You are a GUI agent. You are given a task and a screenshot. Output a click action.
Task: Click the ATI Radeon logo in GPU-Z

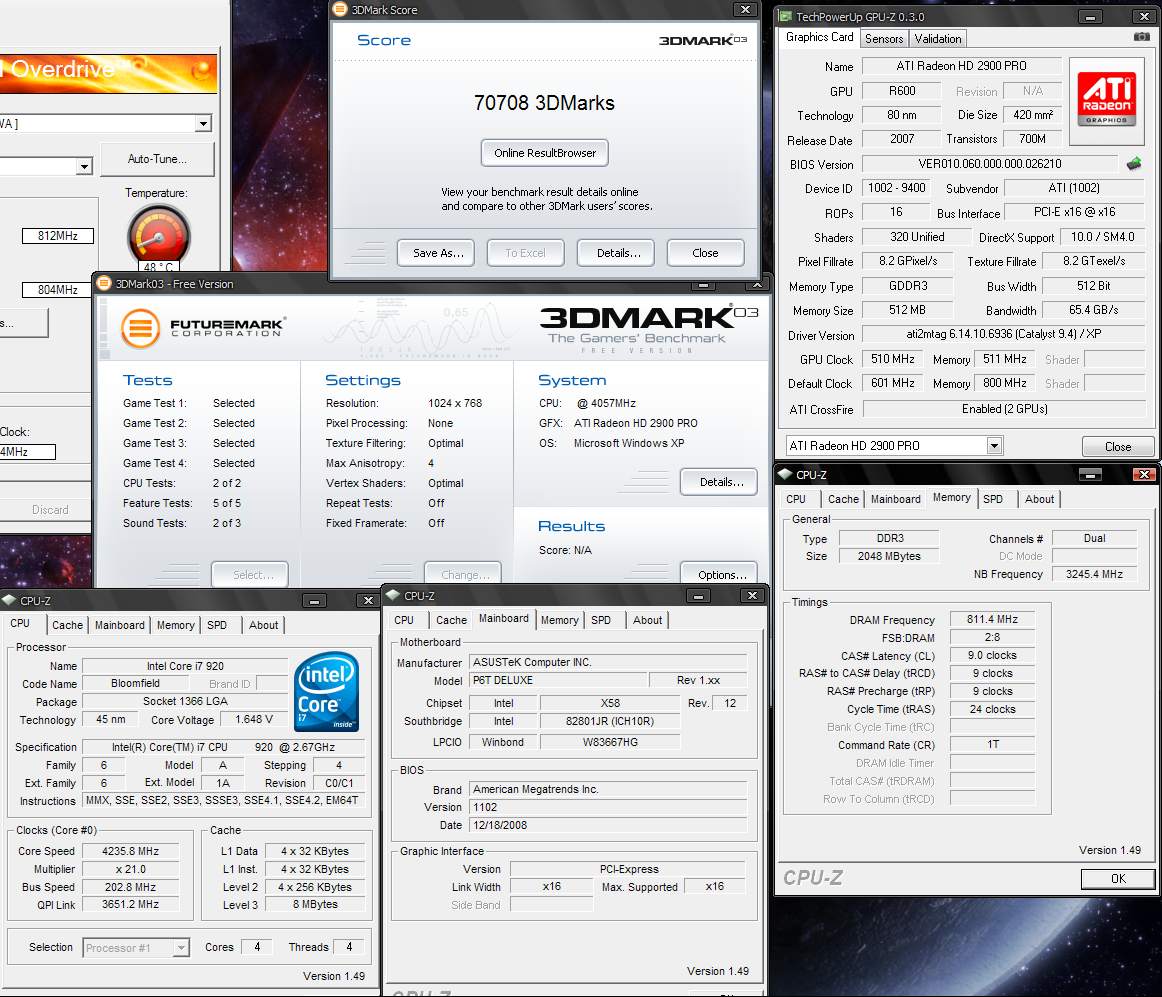[x=1106, y=99]
